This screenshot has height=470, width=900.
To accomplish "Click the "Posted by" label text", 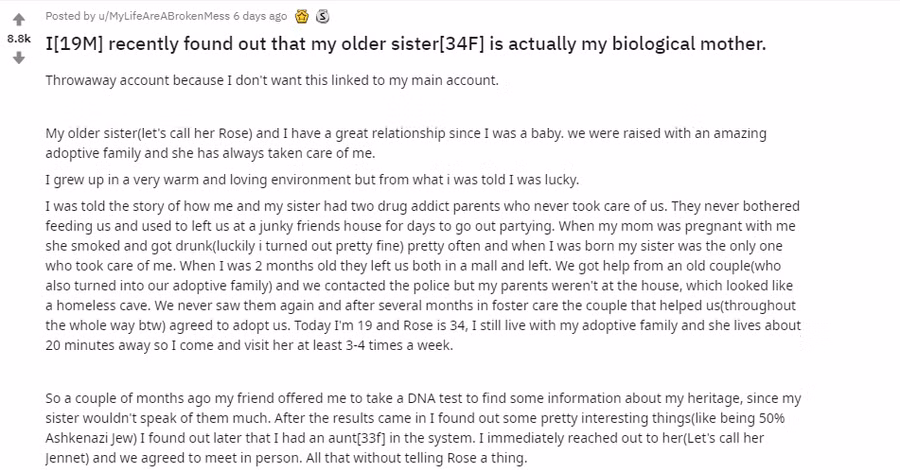I will coord(71,16).
